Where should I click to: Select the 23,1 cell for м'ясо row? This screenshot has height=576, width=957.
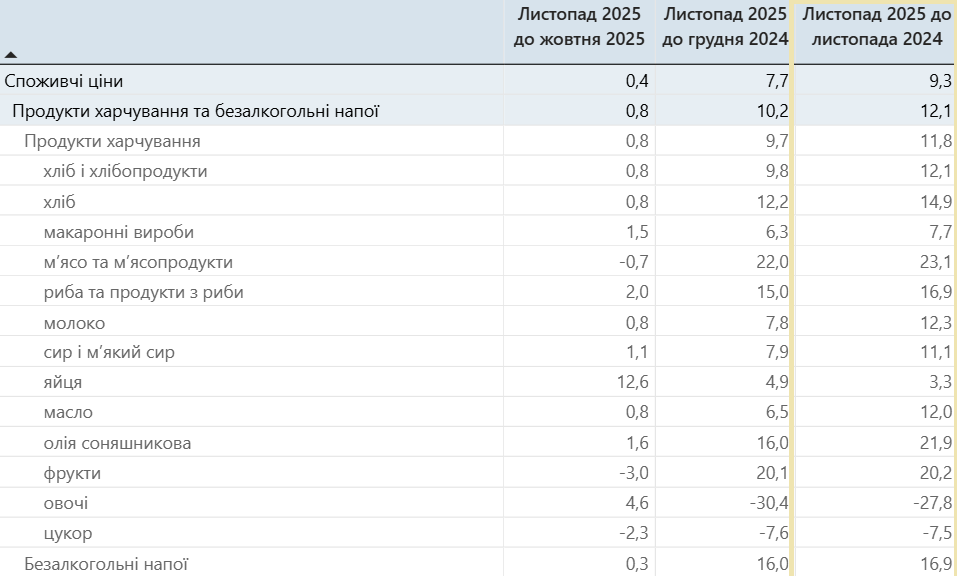pos(934,262)
